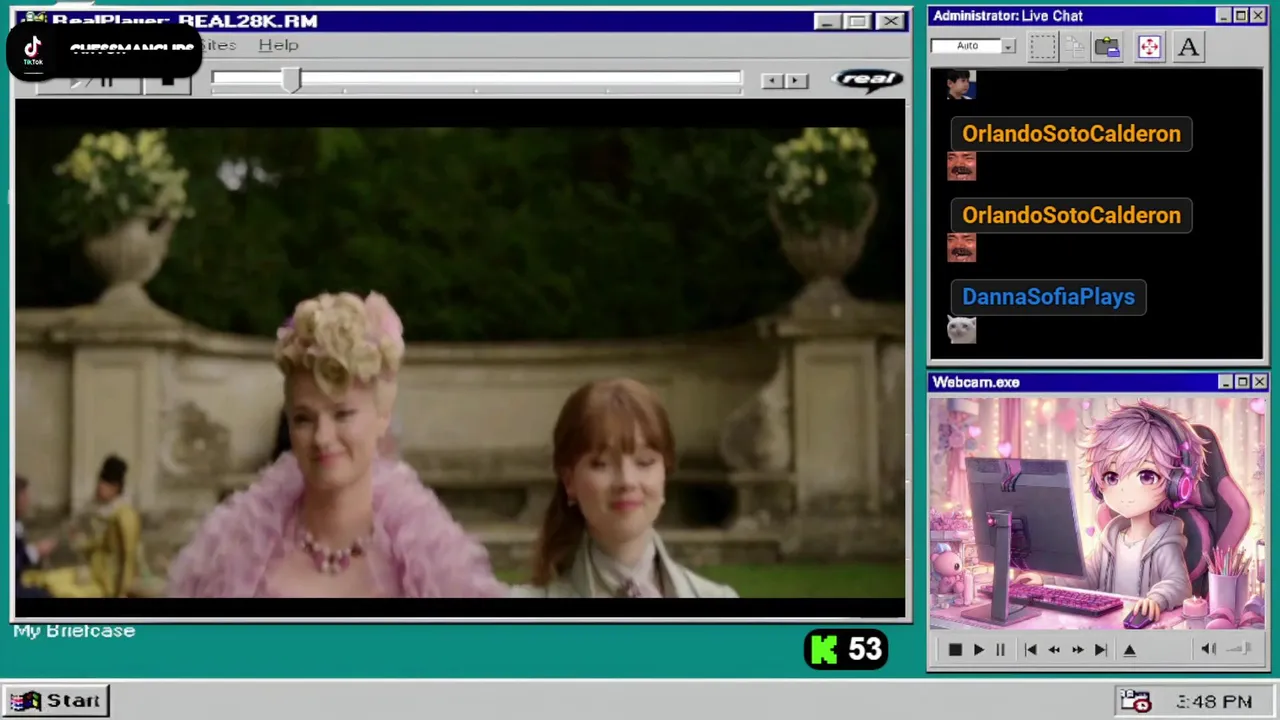1280x720 pixels.
Task: Open the briefcase folder icon in Live Chat
Action: [1107, 47]
